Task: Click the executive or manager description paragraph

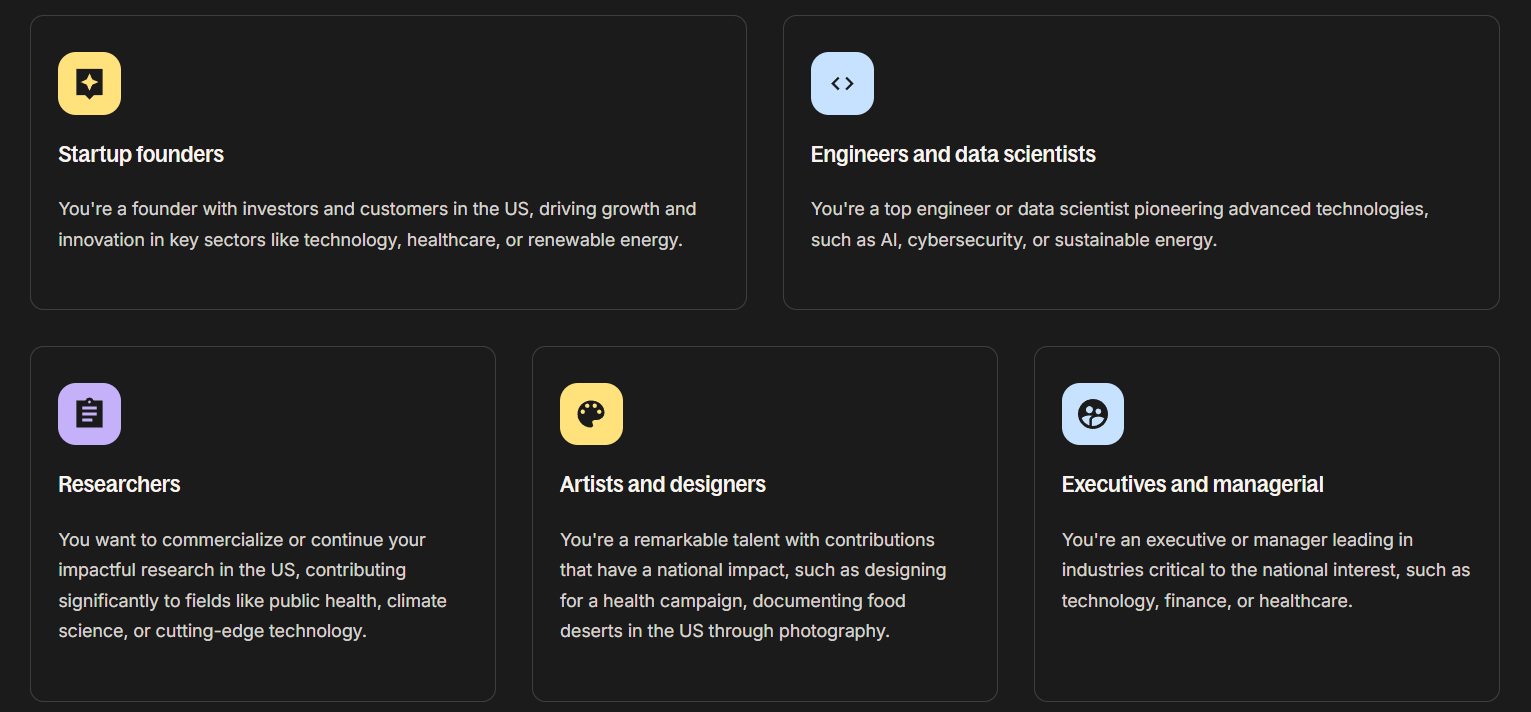Action: pos(1266,570)
